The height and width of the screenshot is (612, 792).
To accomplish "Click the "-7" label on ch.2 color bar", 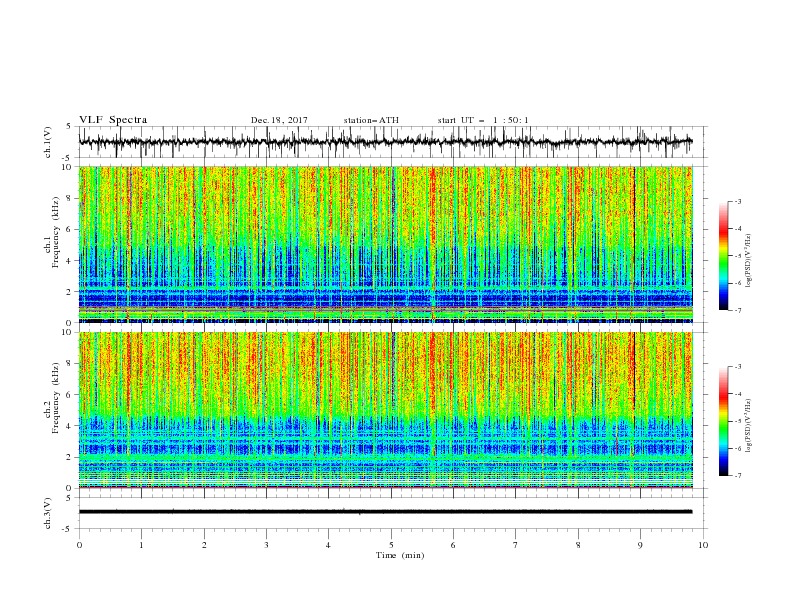I will coord(737,476).
